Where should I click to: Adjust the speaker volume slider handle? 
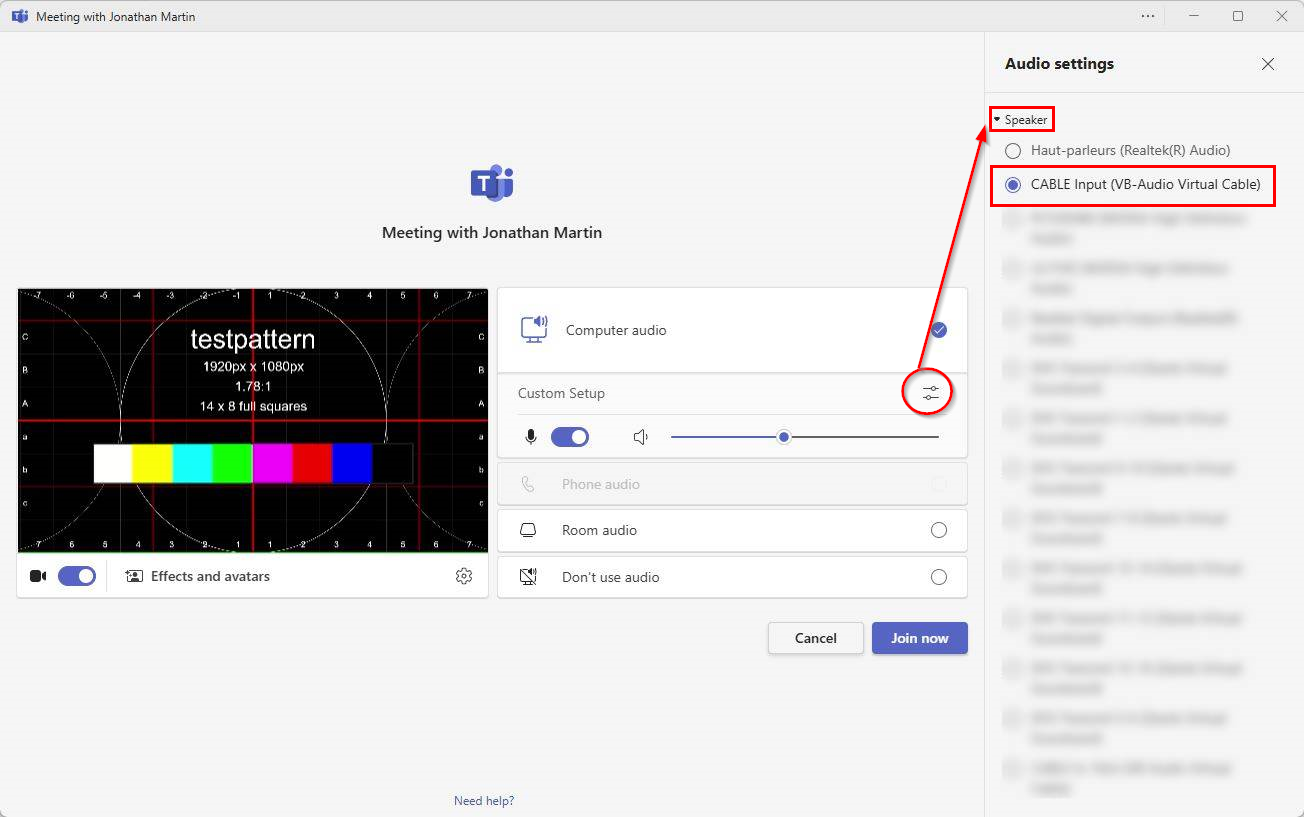(784, 437)
